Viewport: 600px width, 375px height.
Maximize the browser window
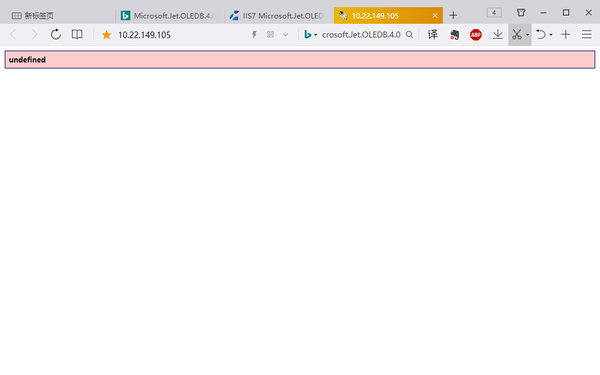566,13
